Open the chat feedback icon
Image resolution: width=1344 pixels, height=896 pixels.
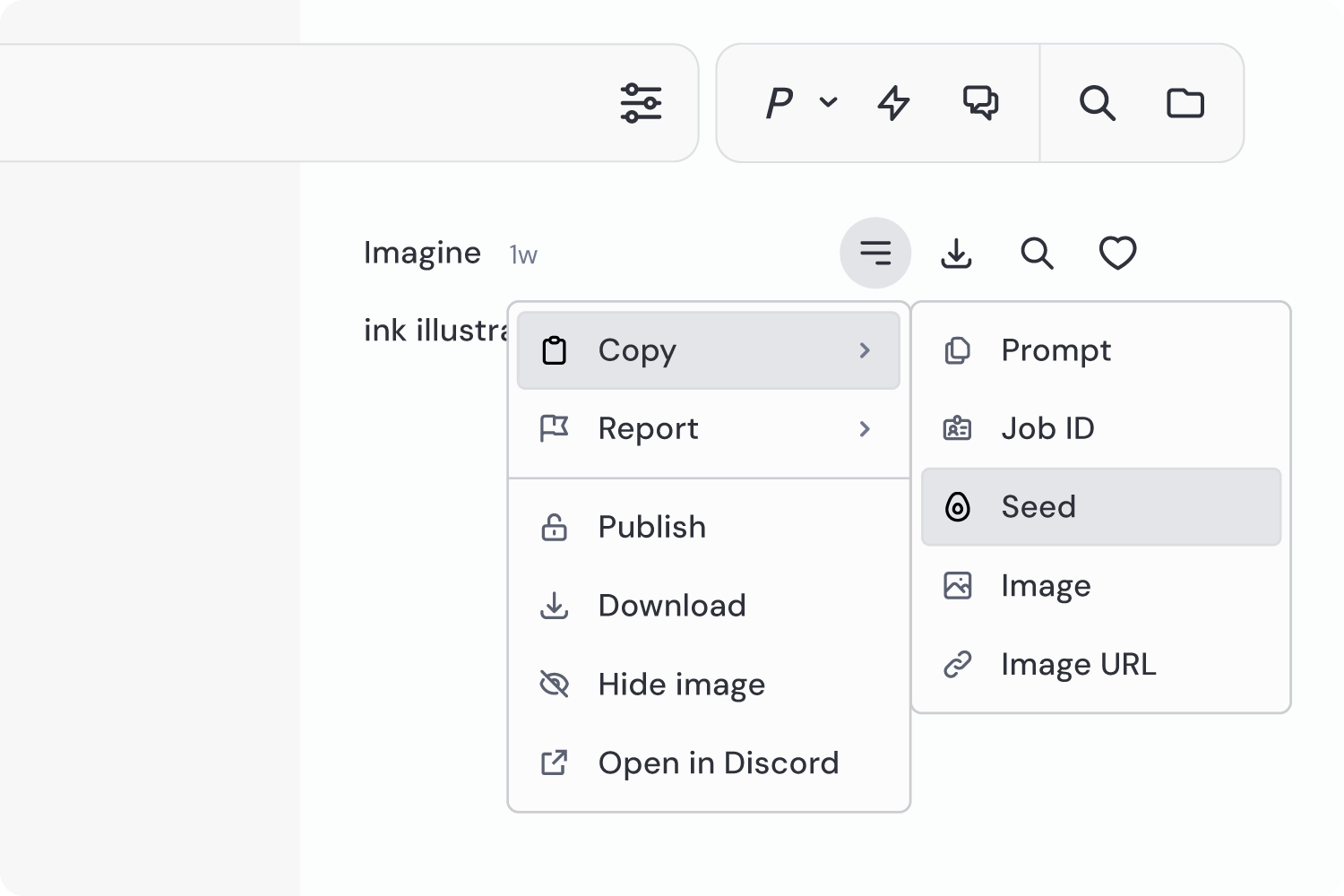pos(979,102)
